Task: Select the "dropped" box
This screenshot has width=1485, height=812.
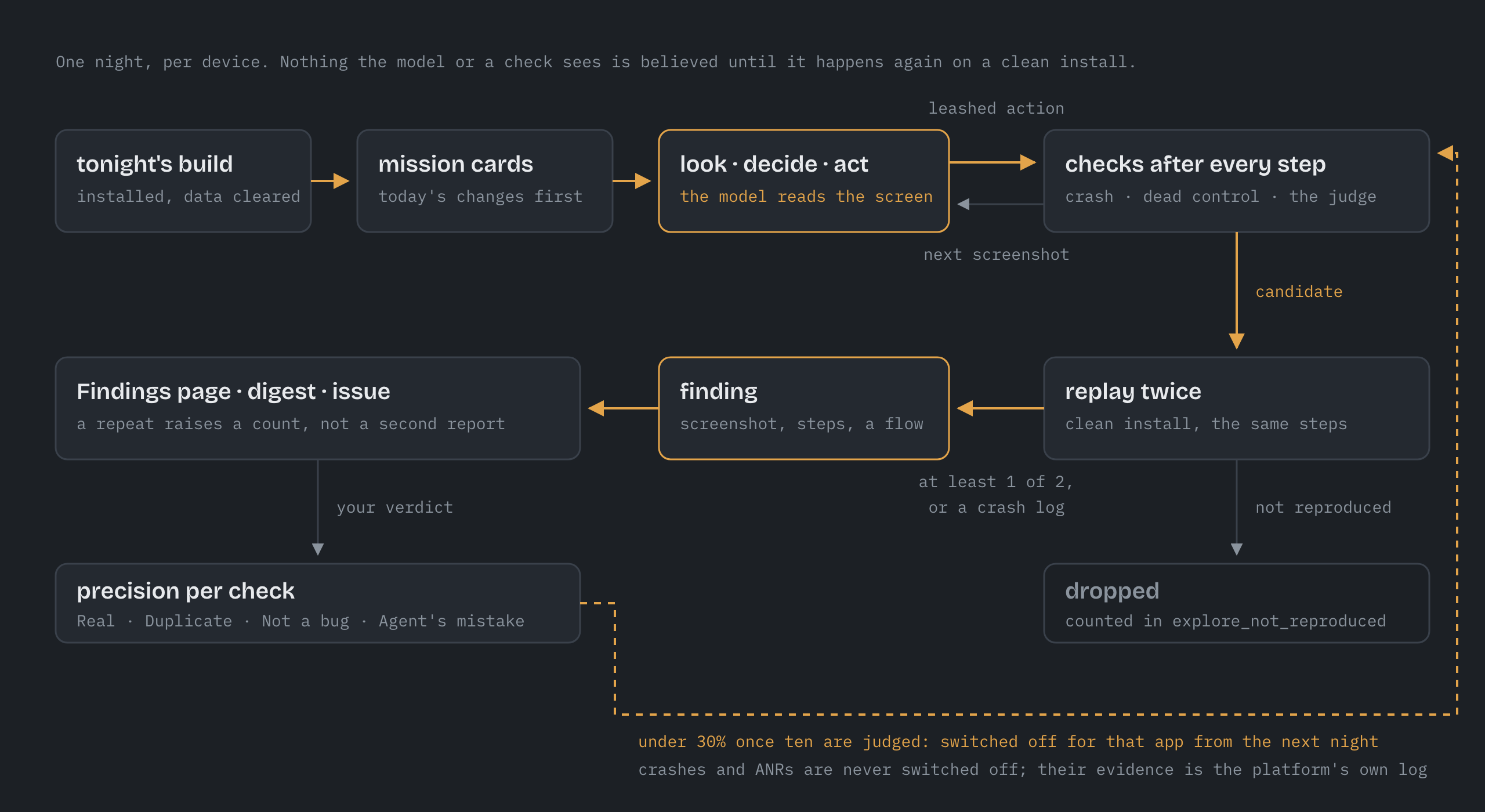Action: point(1237,603)
